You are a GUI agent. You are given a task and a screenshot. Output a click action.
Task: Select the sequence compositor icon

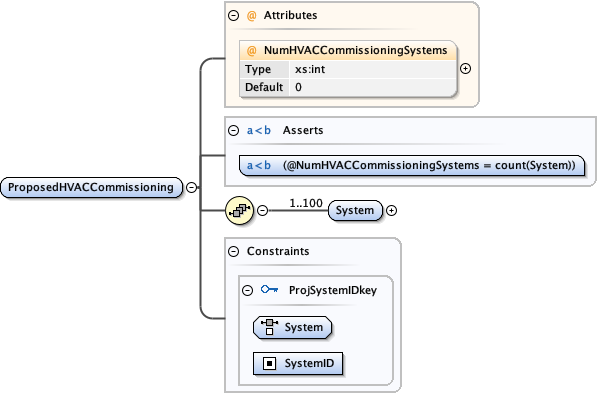pos(240,210)
